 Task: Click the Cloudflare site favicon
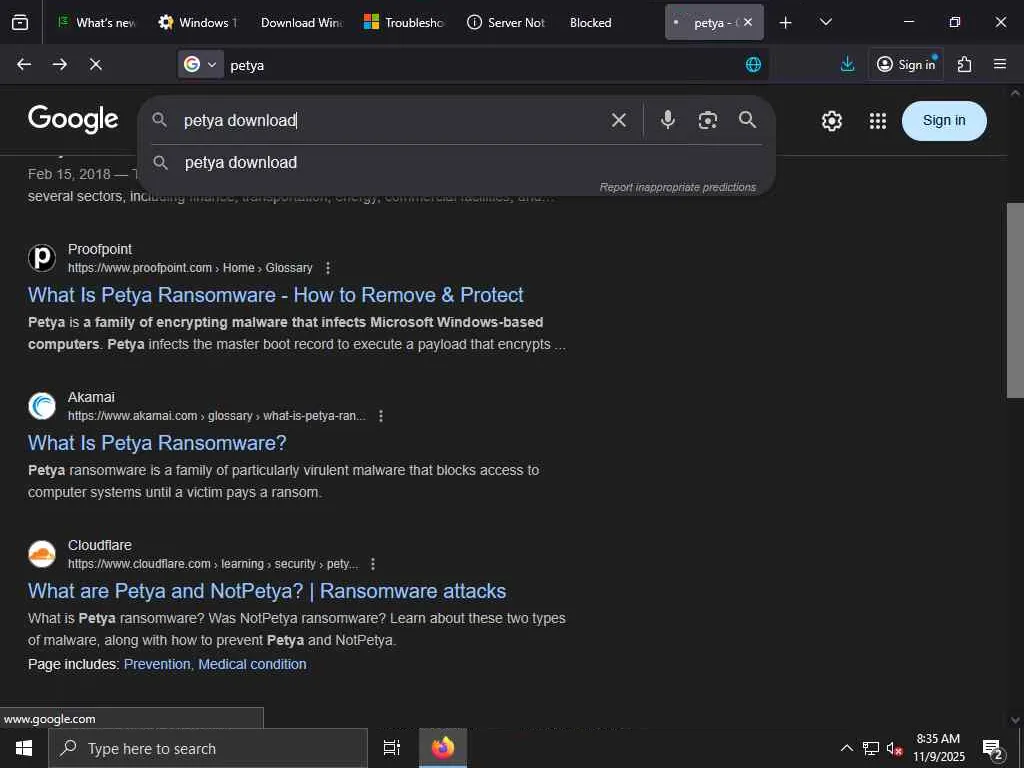[42, 554]
